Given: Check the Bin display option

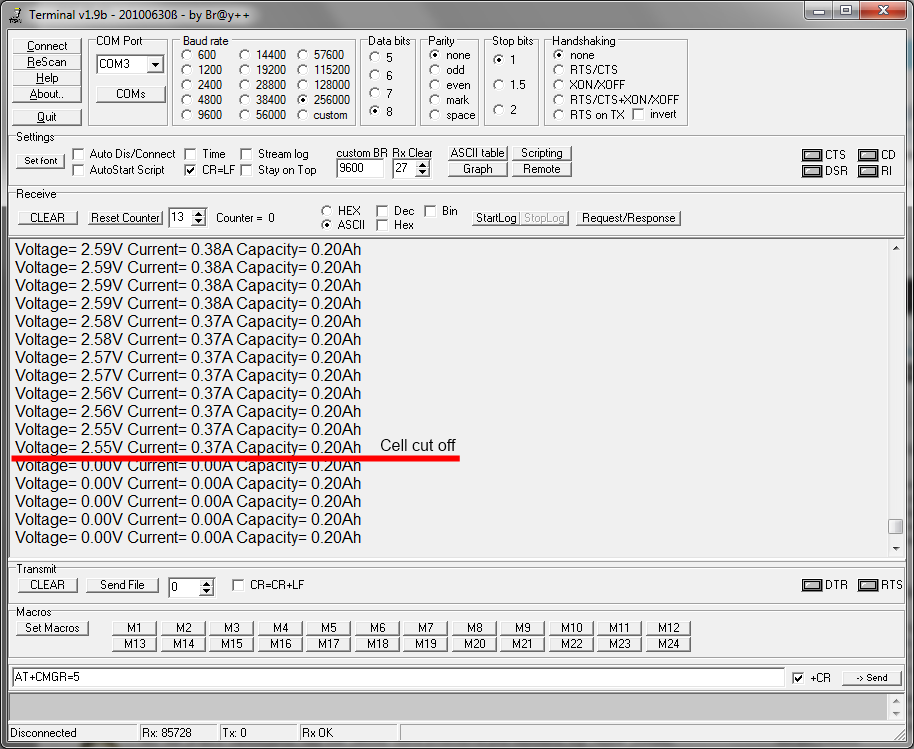Looking at the screenshot, I should [430, 211].
